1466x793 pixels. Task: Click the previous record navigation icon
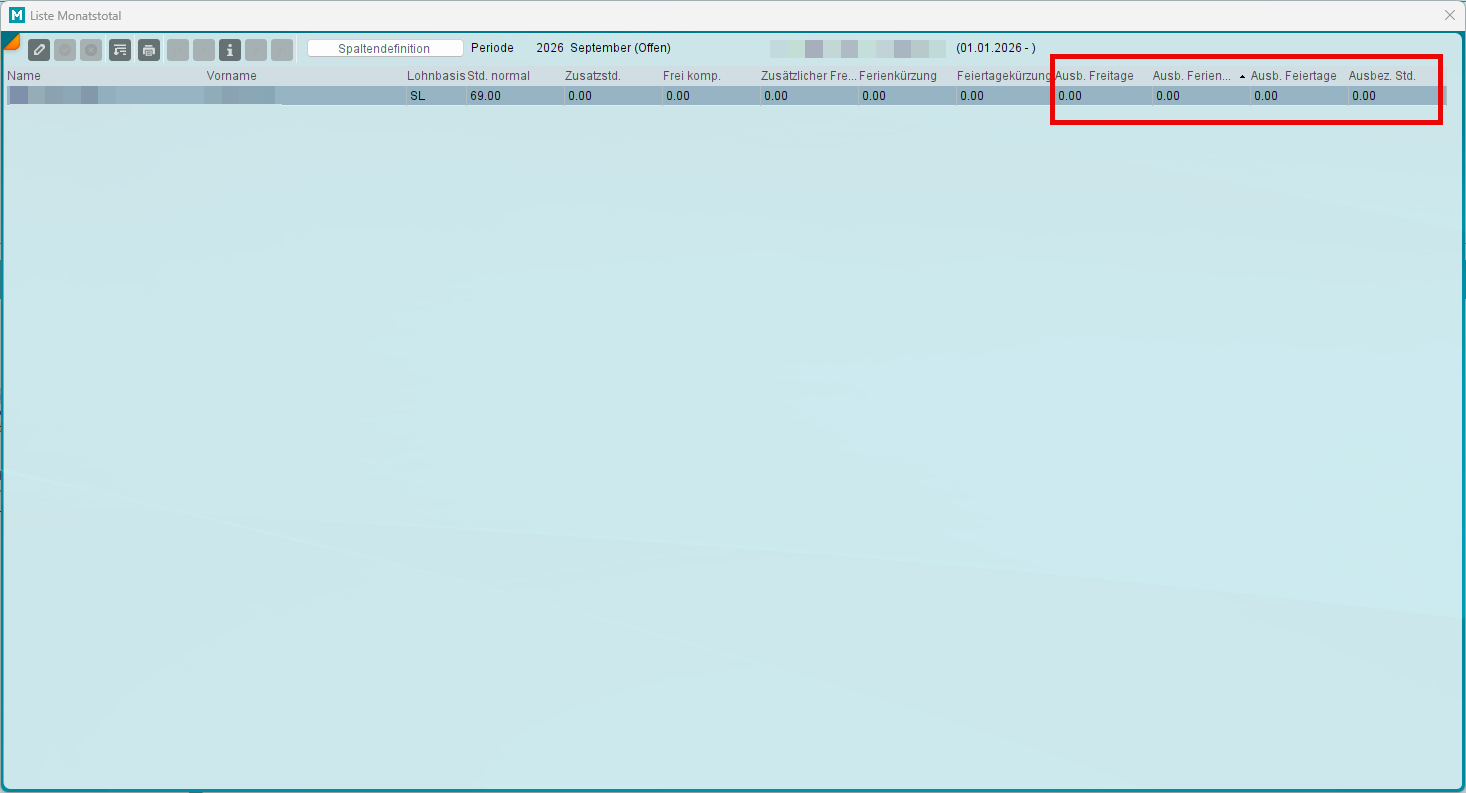(x=203, y=50)
